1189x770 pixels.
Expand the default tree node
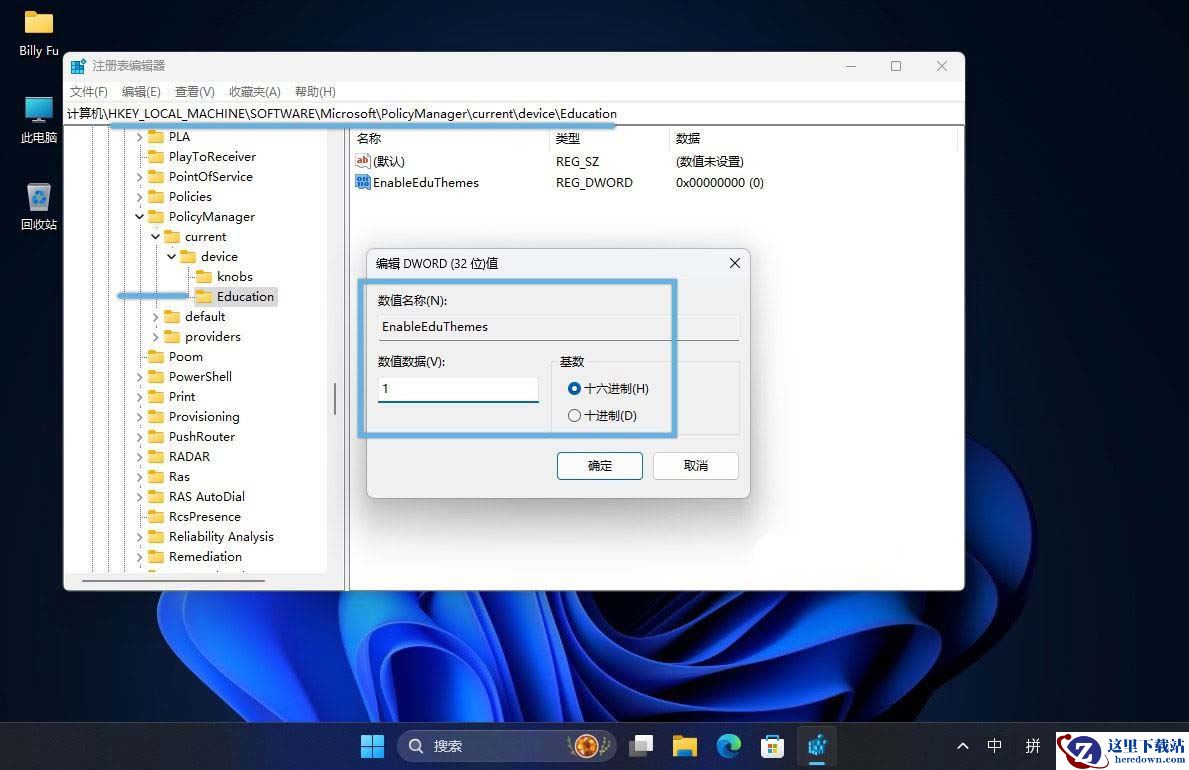(x=155, y=316)
